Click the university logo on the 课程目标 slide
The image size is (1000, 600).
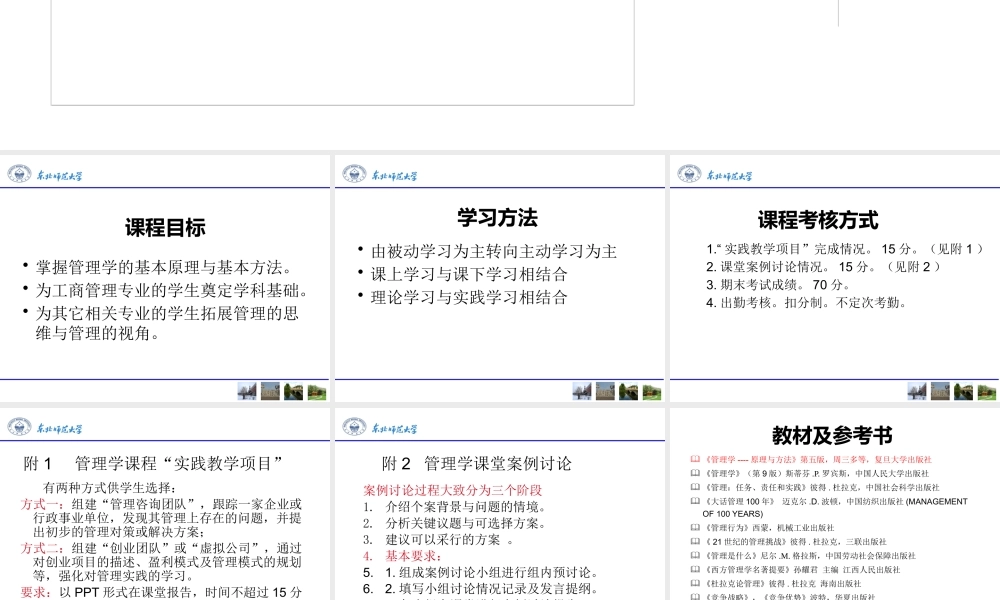tap(20, 174)
